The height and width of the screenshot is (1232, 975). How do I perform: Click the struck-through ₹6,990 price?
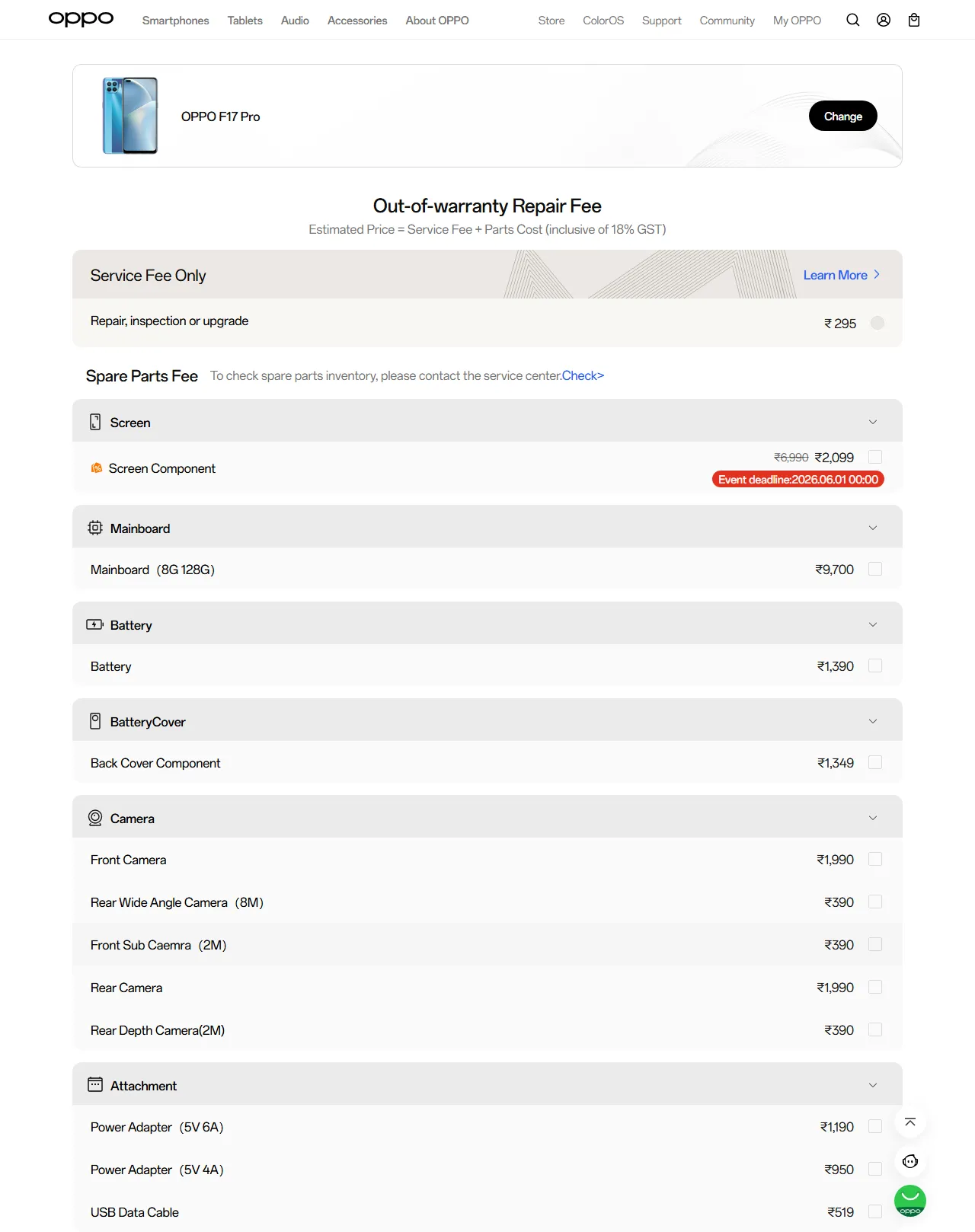click(x=791, y=458)
